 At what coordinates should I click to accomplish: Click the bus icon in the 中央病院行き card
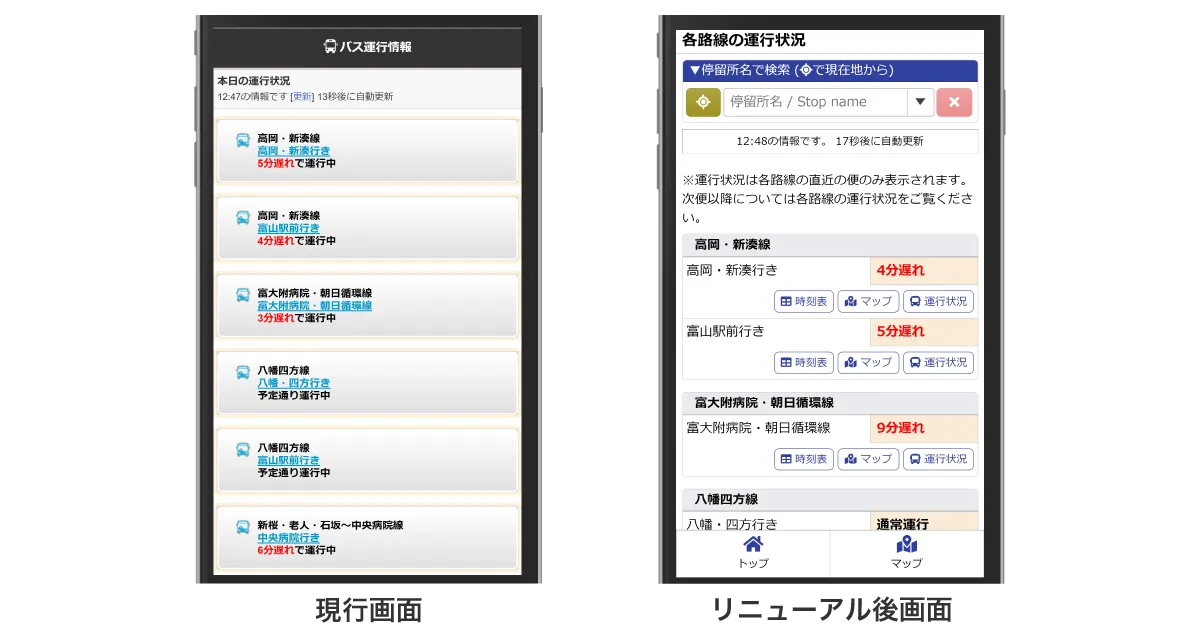(x=243, y=527)
